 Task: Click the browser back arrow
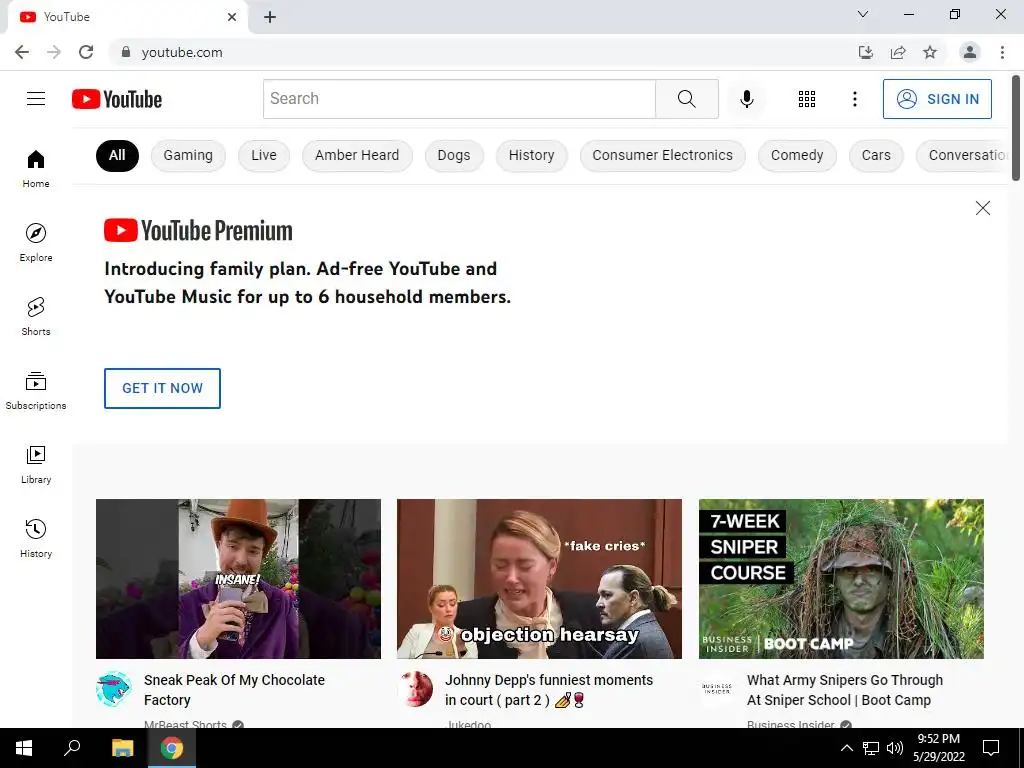click(22, 52)
